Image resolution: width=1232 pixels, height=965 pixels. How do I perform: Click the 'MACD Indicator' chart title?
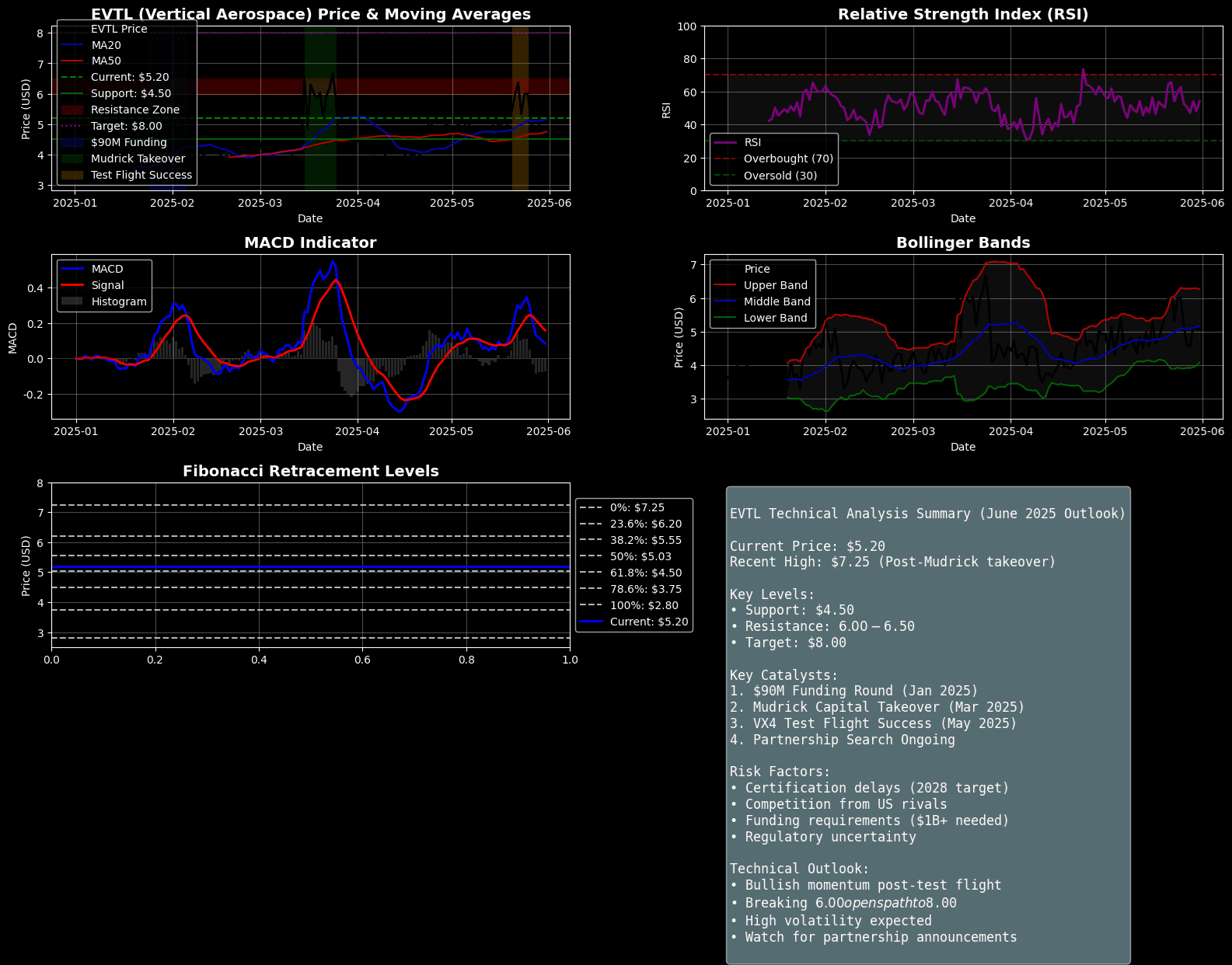[x=310, y=243]
